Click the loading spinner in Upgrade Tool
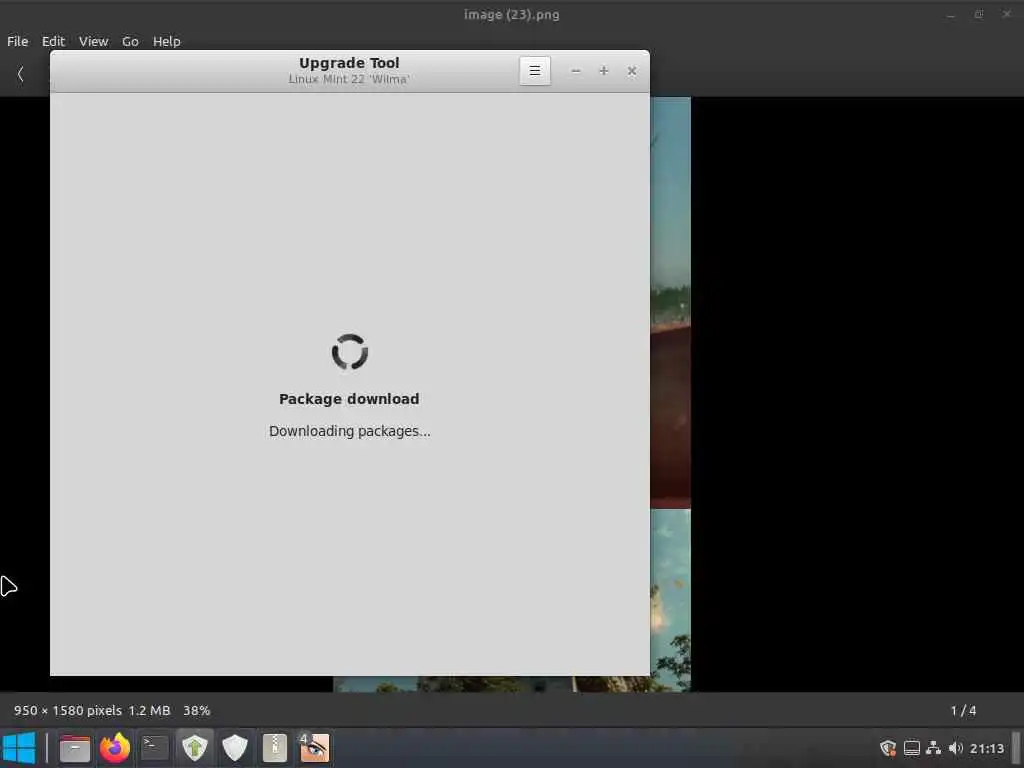This screenshot has height=768, width=1024. click(x=350, y=352)
